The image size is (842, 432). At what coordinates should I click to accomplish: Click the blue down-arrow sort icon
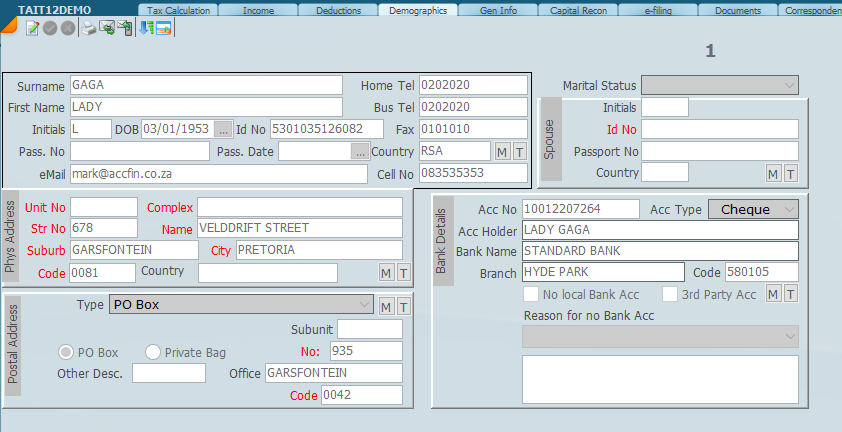pos(146,28)
